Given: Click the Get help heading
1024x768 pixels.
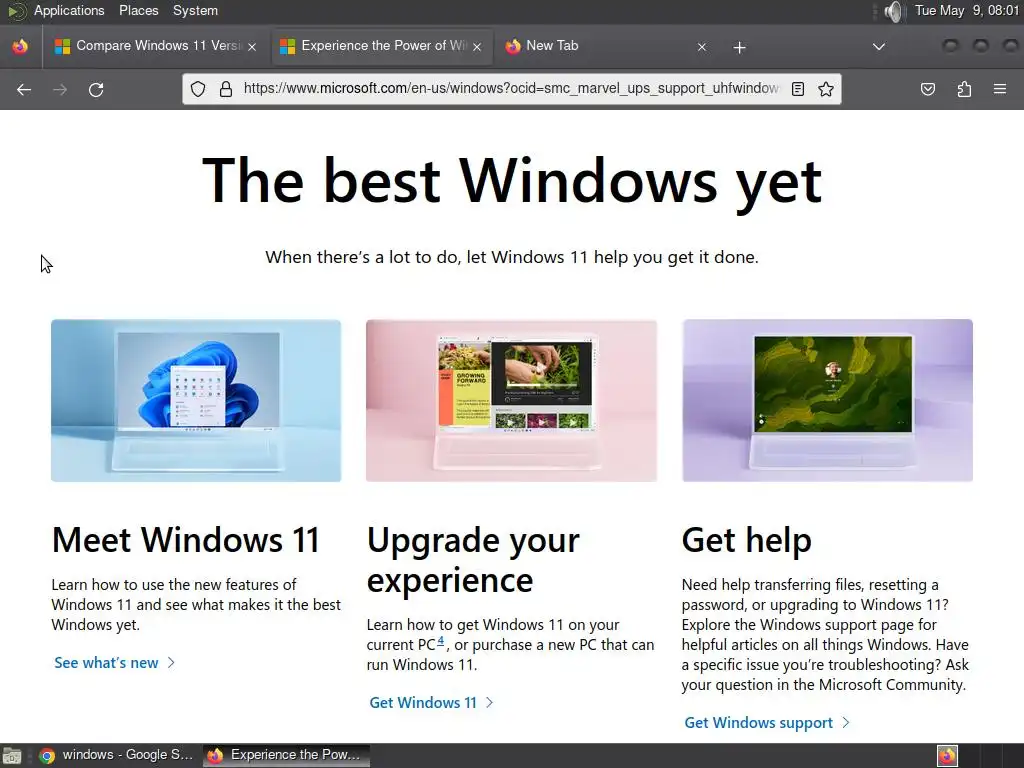Looking at the screenshot, I should click(746, 541).
